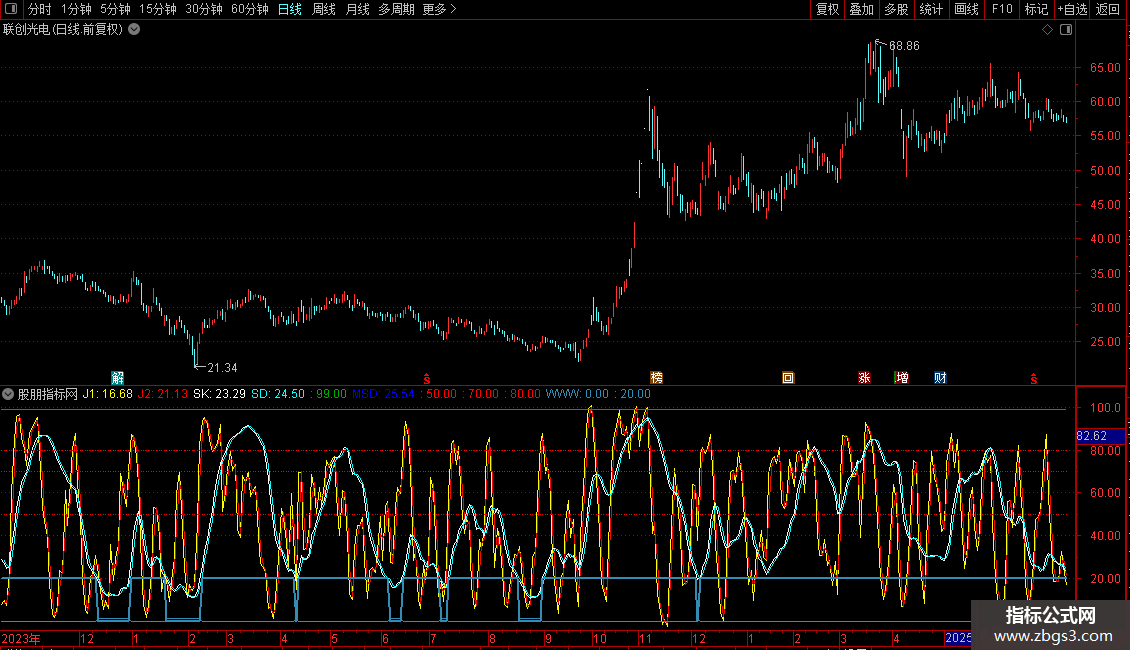The image size is (1130, 650).
Task: Open the 多股 multi-stock view
Action: coord(896,9)
